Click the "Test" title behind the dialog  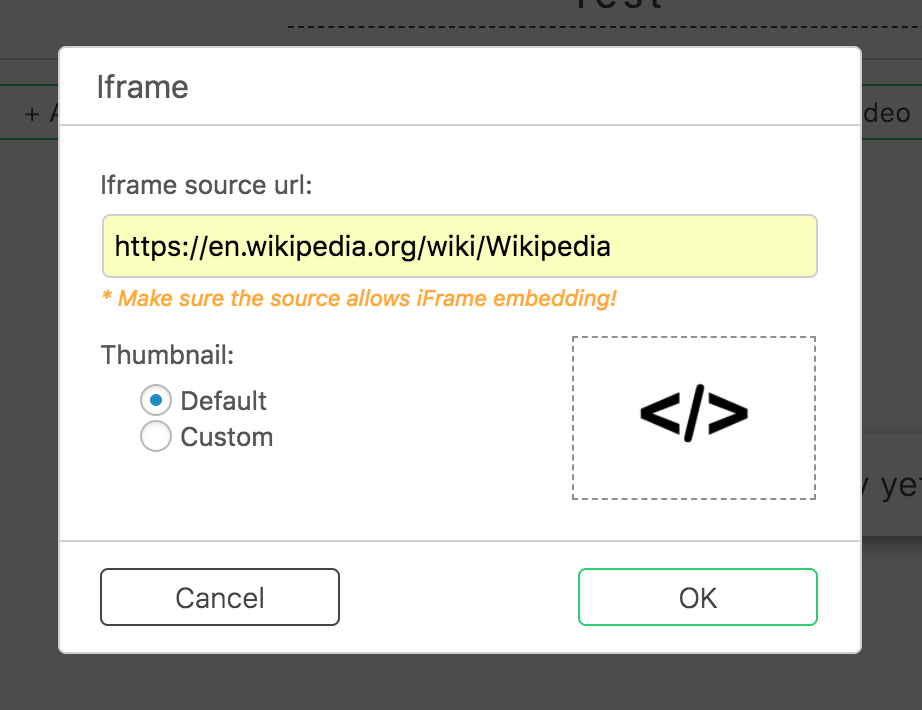click(618, 5)
